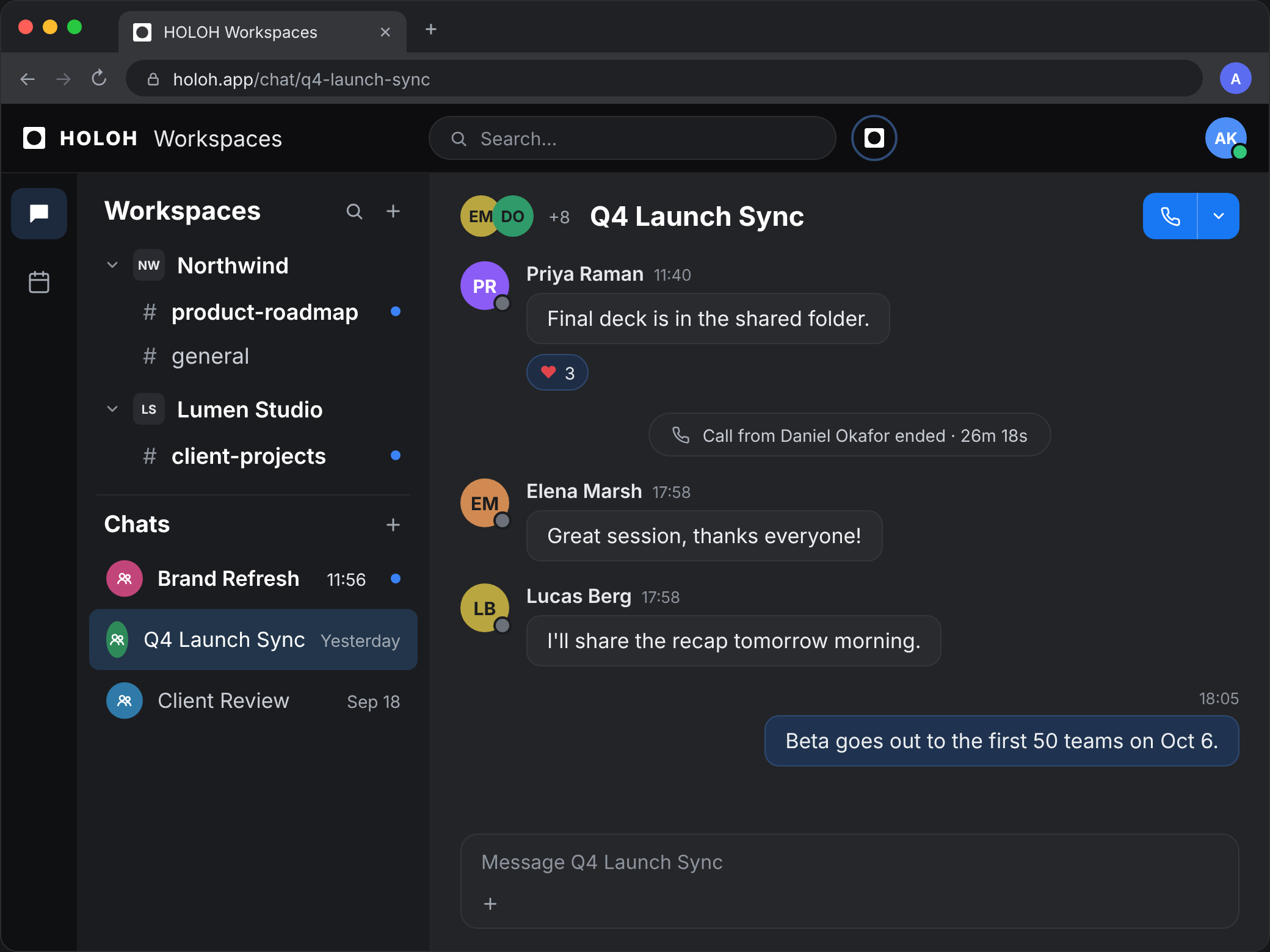This screenshot has width=1270, height=952.
Task: Select the Q4 Launch Sync chat
Action: (x=253, y=640)
